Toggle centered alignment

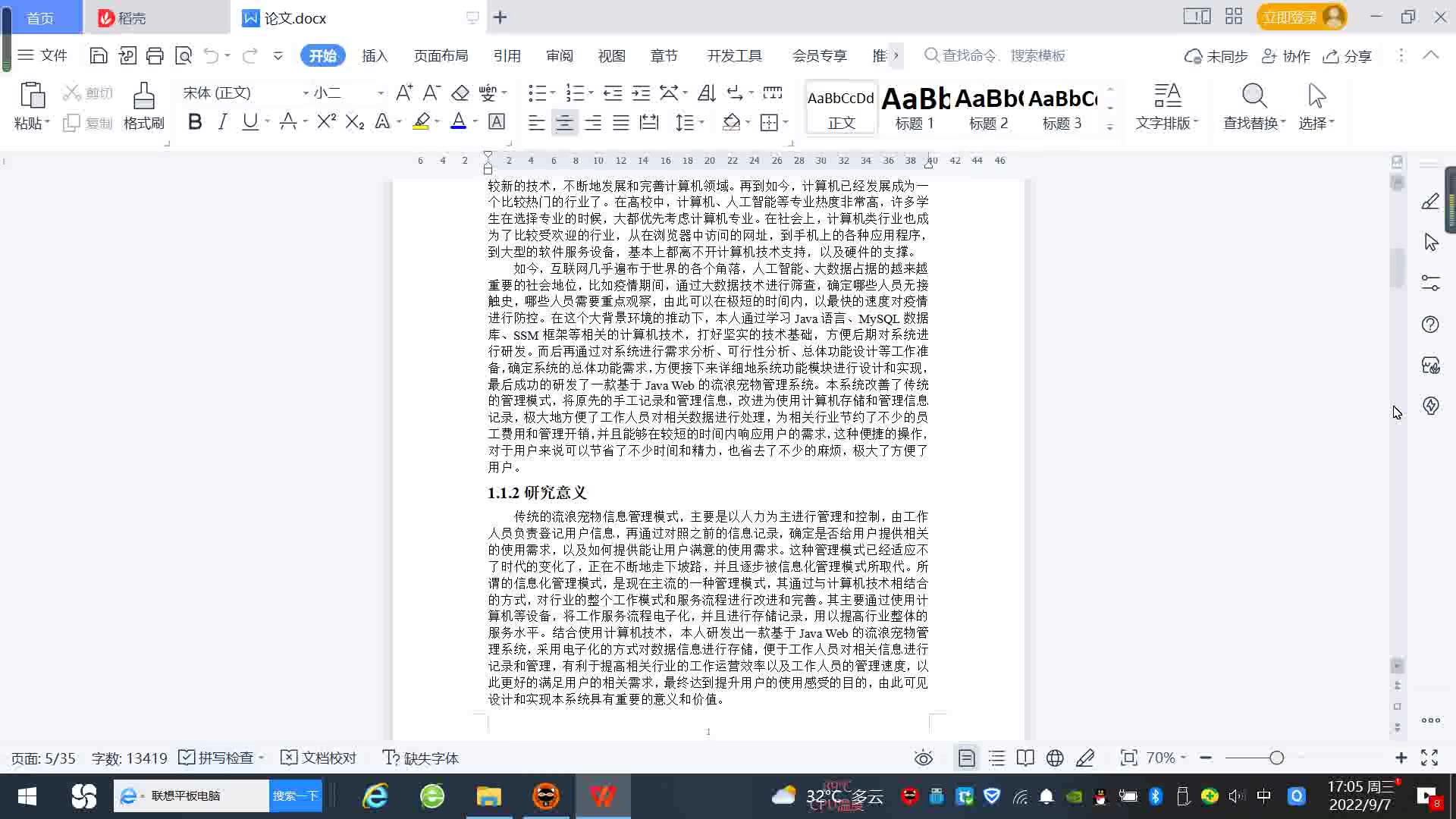pos(564,122)
